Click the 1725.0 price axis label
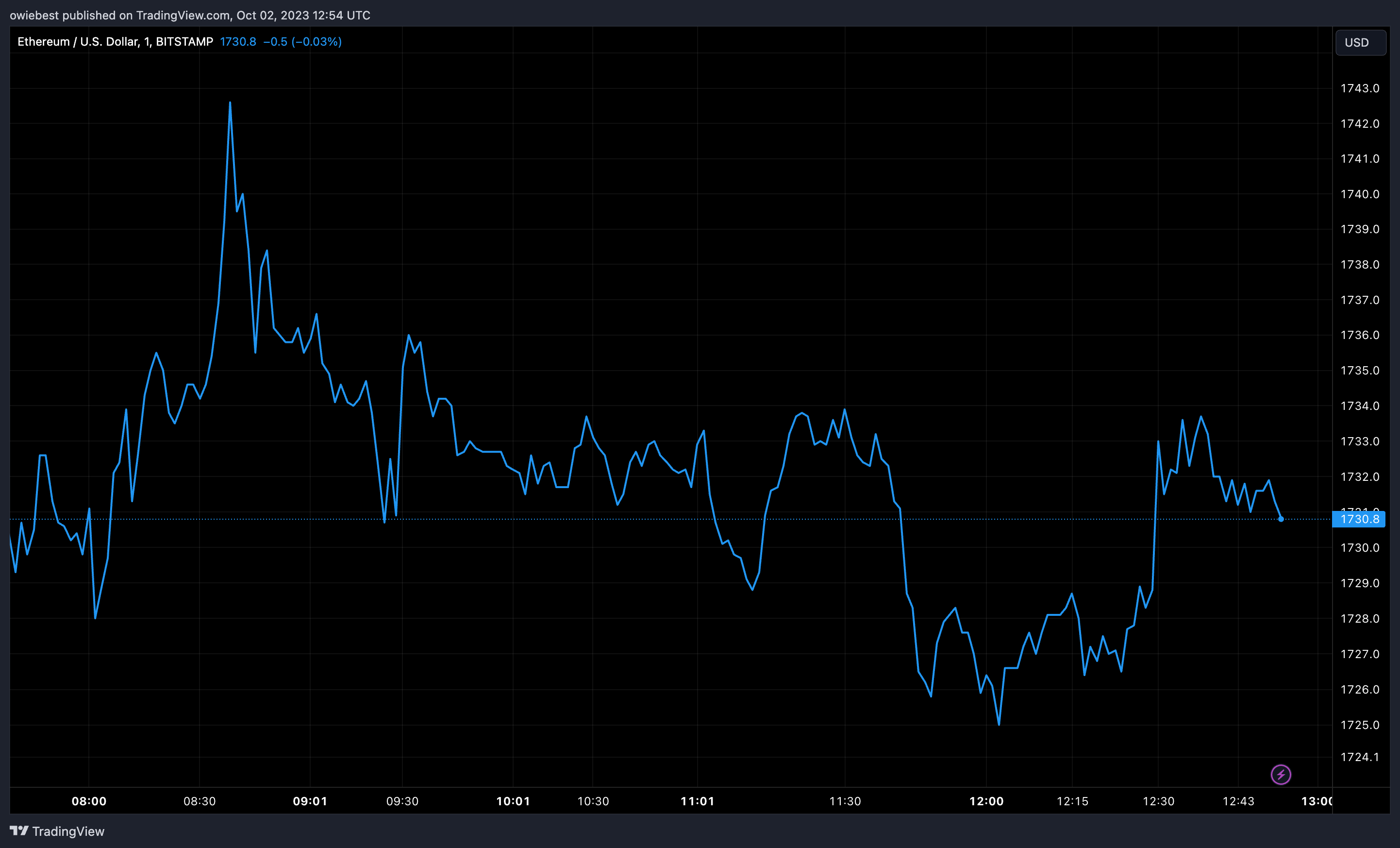 1360,725
